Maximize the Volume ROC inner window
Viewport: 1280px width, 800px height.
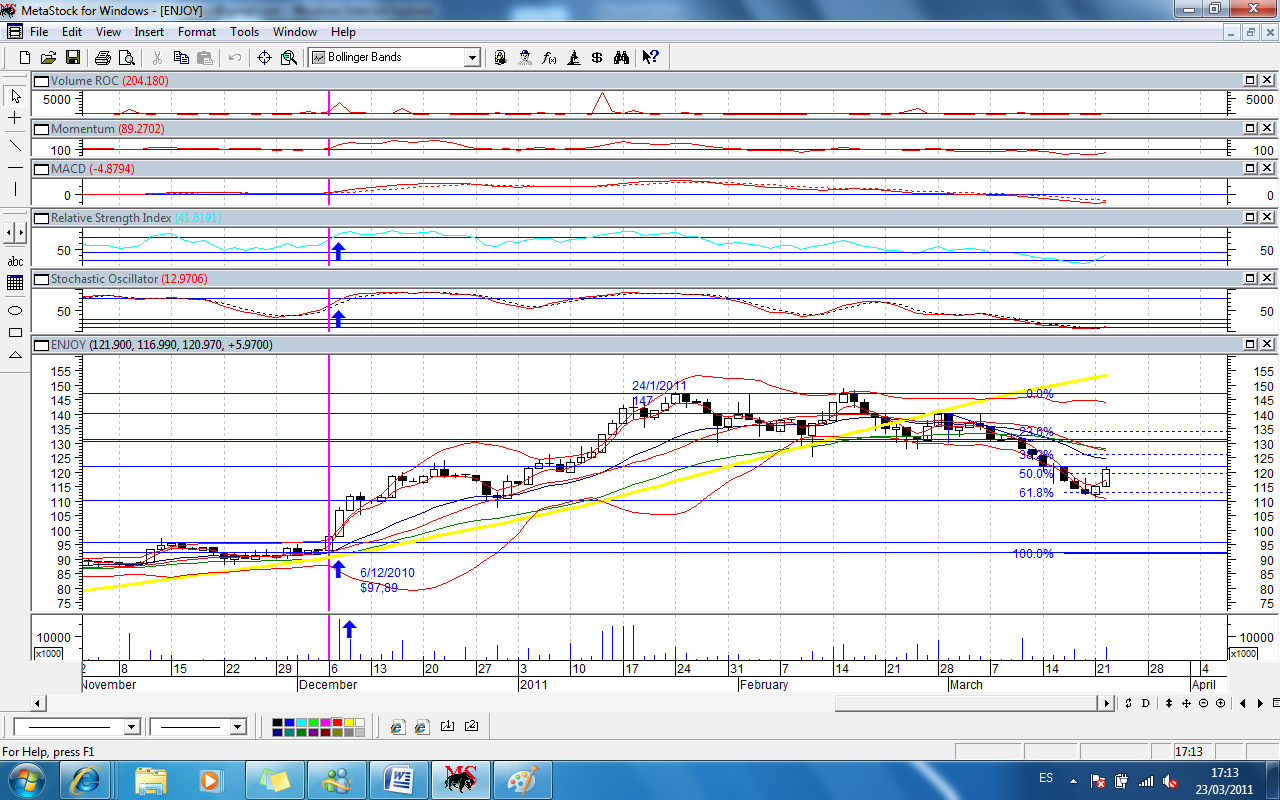click(1250, 80)
